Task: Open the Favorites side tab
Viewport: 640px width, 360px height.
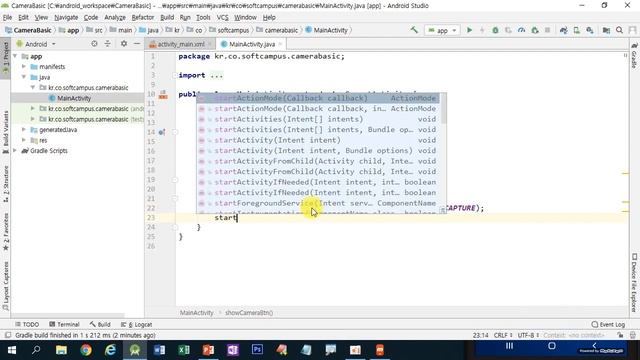Action: (x=5, y=231)
